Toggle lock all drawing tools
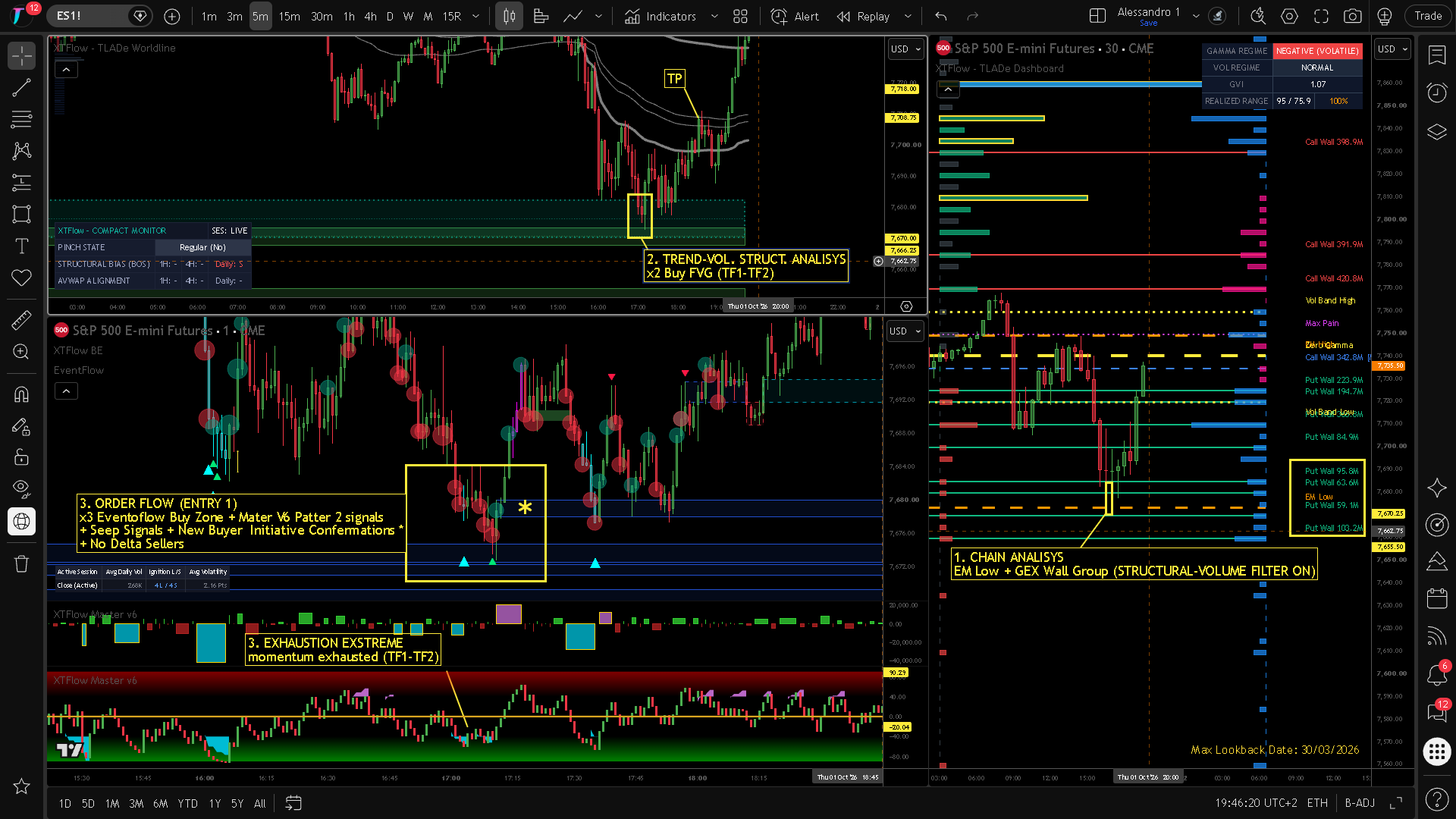Viewport: 1456px width, 819px height. [21, 457]
